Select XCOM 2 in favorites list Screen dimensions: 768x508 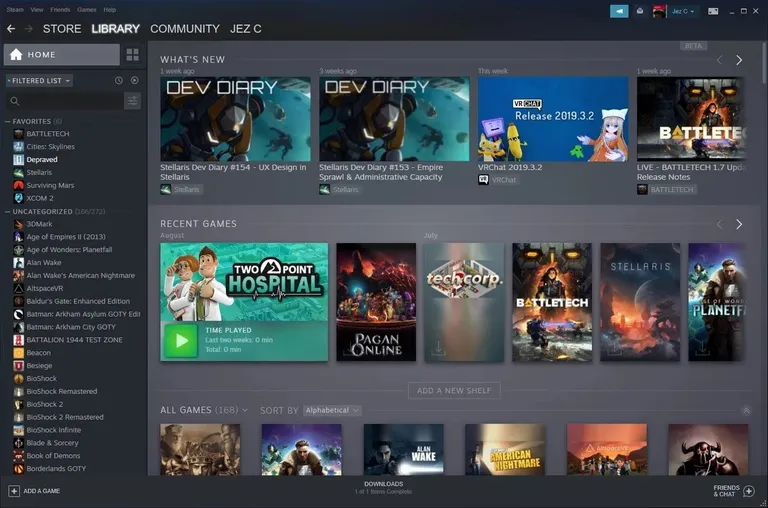point(40,198)
